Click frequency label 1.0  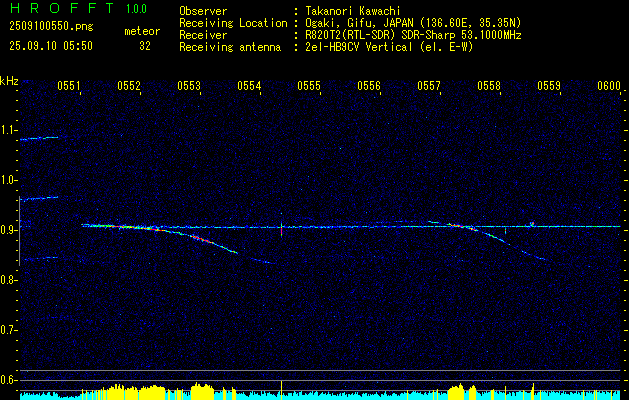click(x=9, y=180)
